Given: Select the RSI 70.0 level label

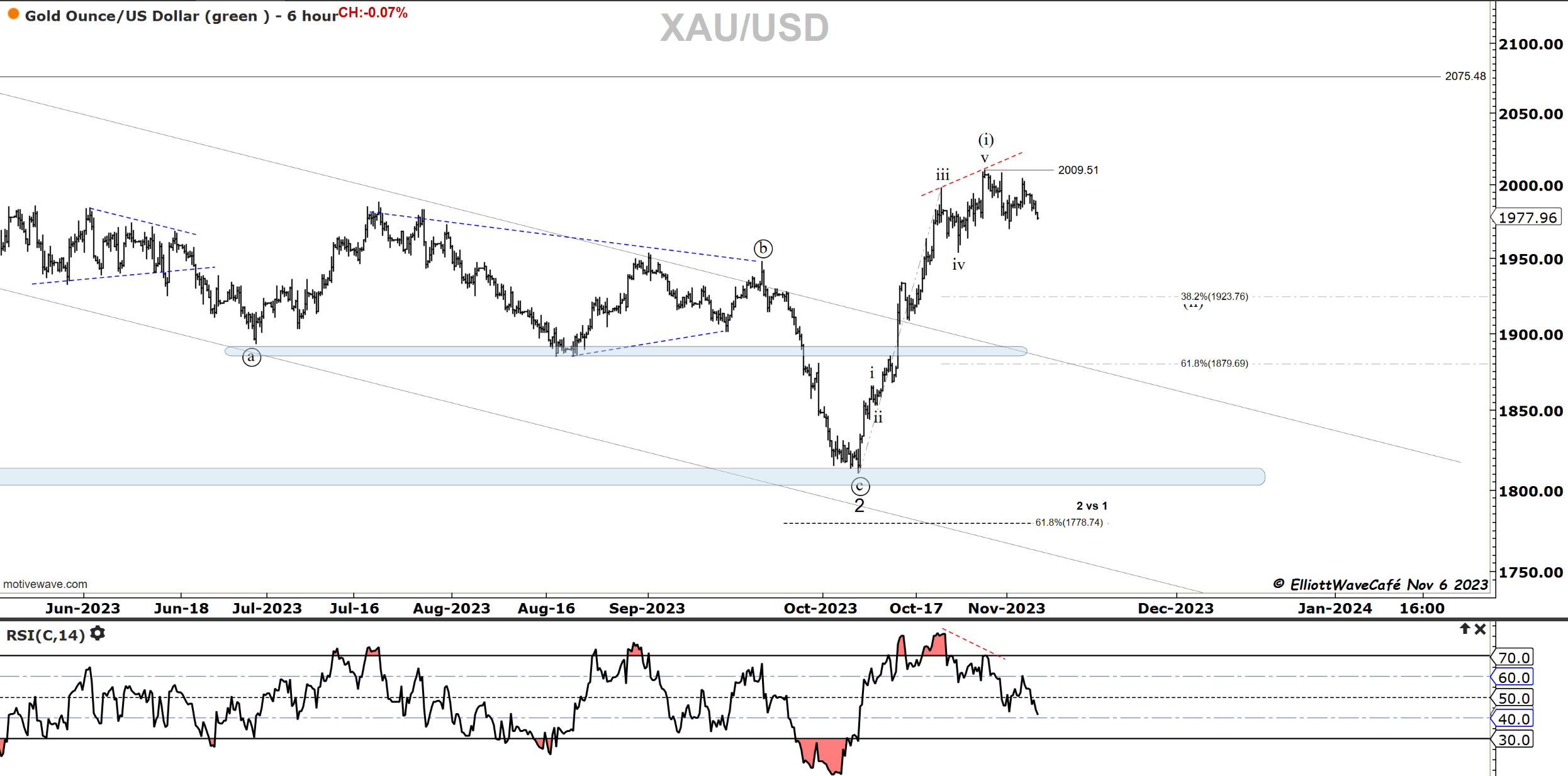Looking at the screenshot, I should click(x=1513, y=658).
